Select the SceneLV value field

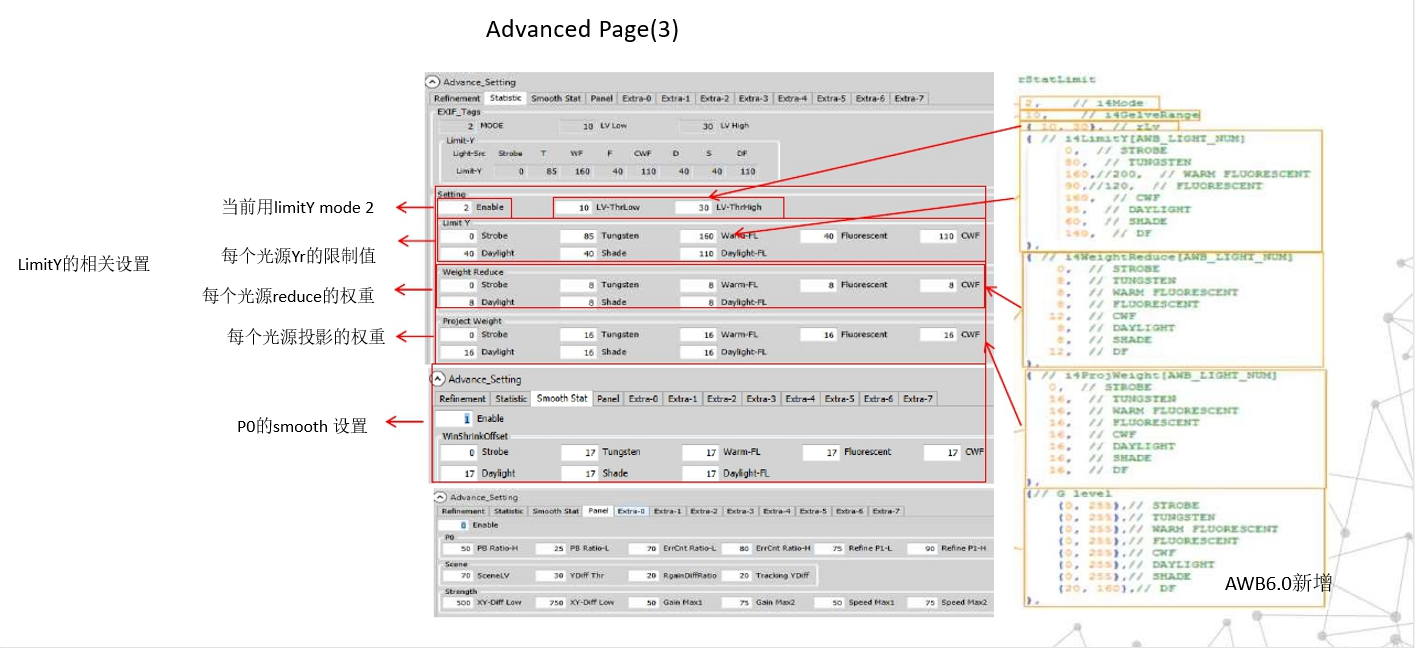click(456, 576)
